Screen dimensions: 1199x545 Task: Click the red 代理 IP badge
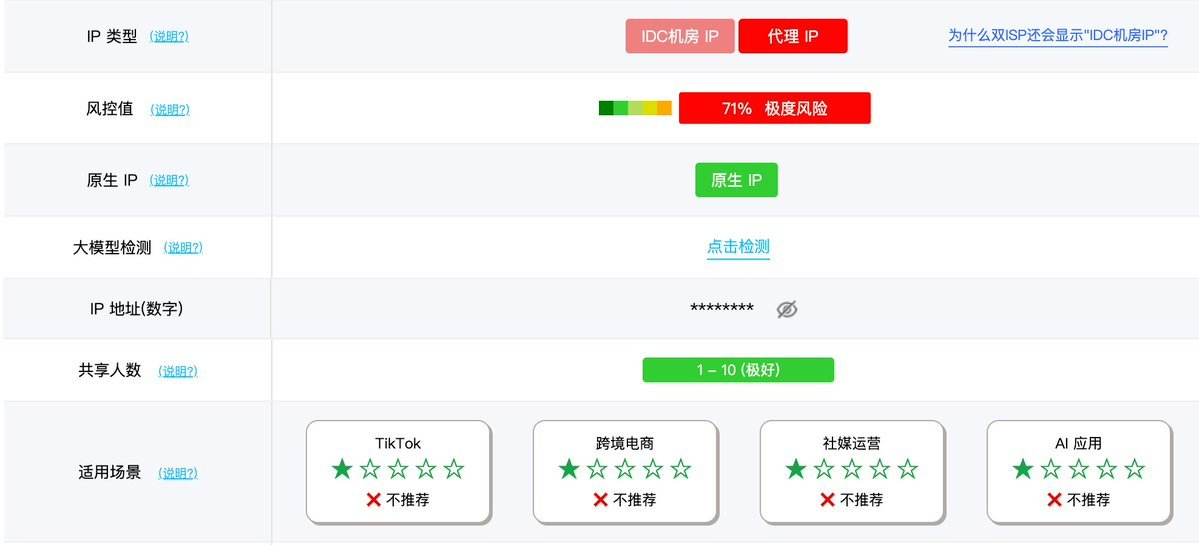[793, 36]
